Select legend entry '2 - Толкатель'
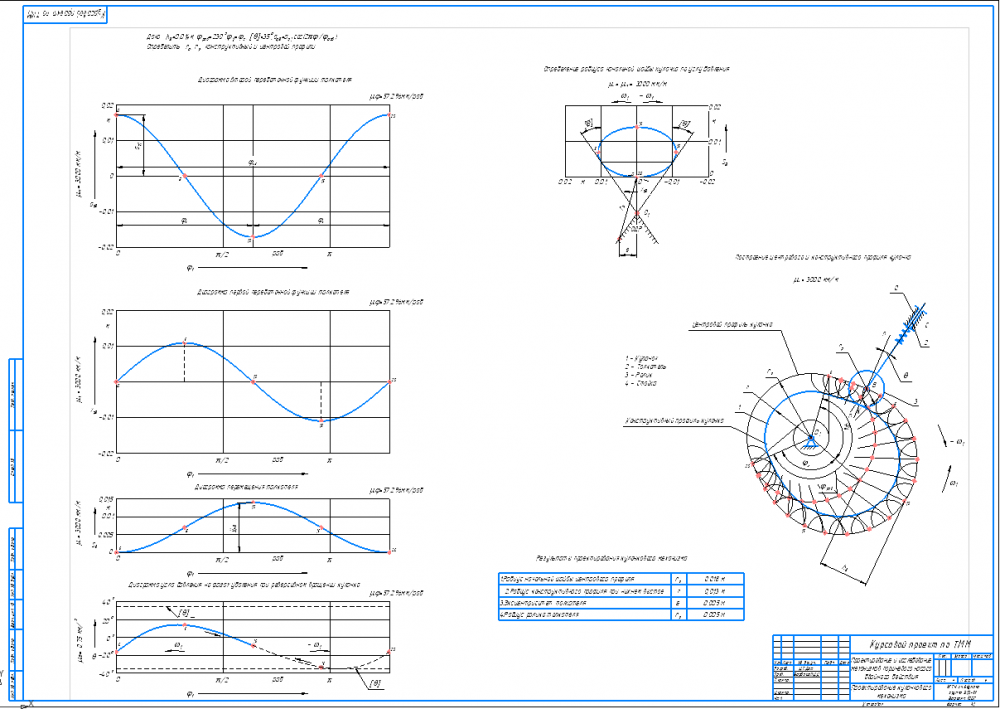The image size is (1000, 709). pyautogui.click(x=645, y=367)
